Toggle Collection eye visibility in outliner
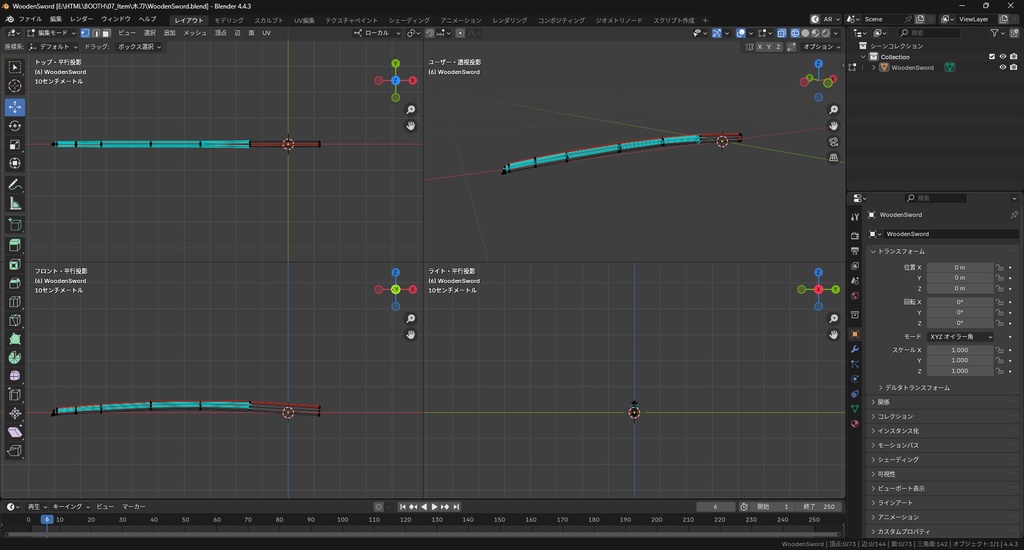1024x550 pixels. [x=1002, y=57]
